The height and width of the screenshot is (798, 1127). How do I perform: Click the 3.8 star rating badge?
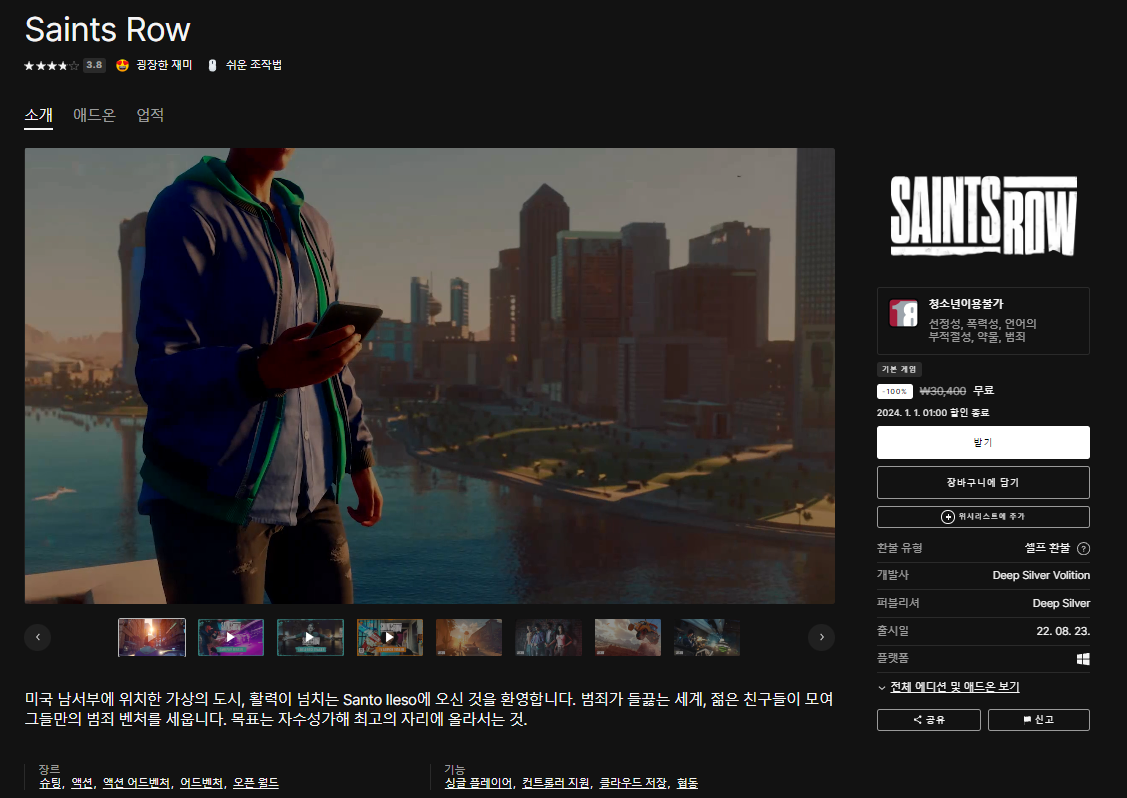tap(94, 65)
